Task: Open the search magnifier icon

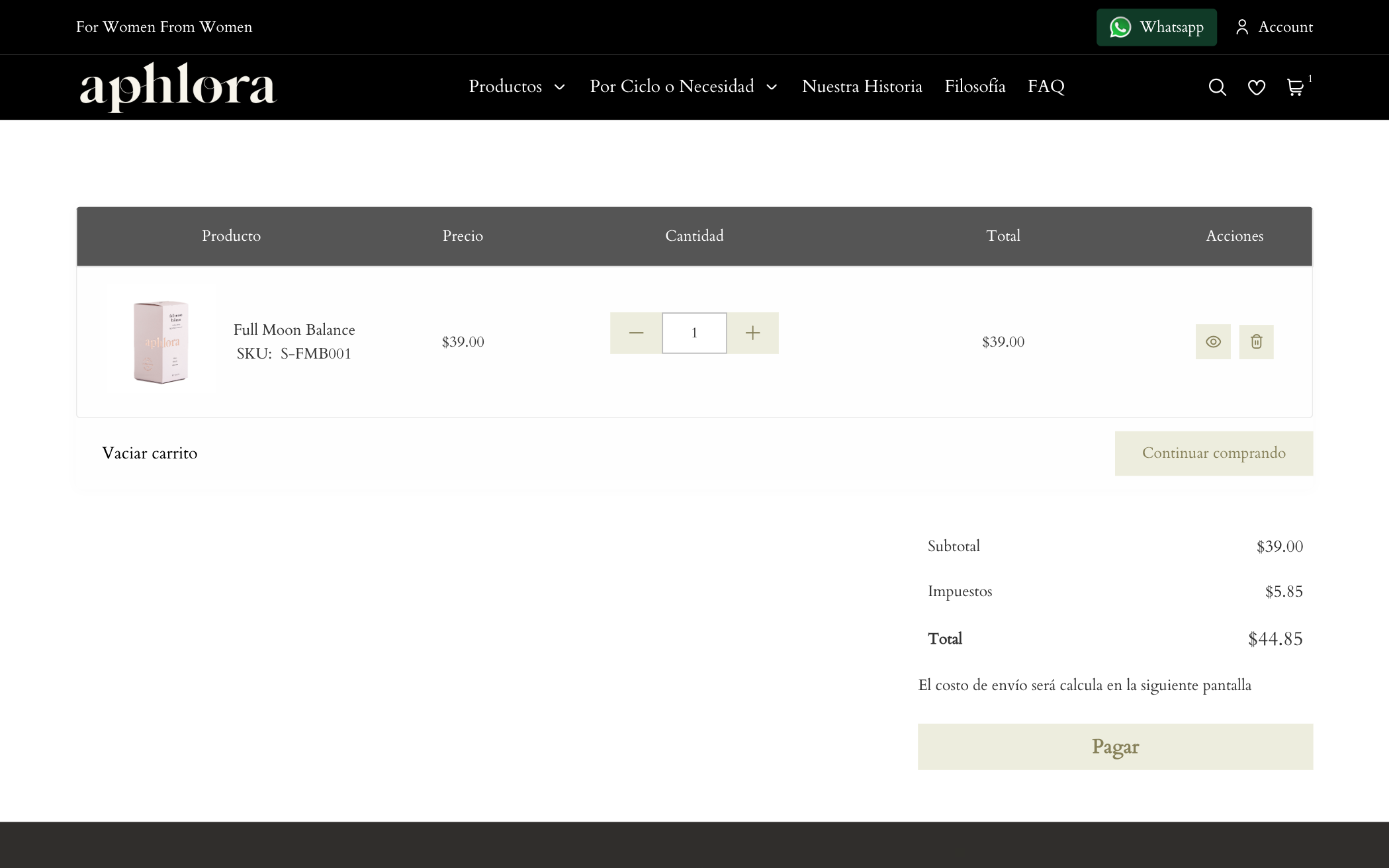Action: point(1217,87)
